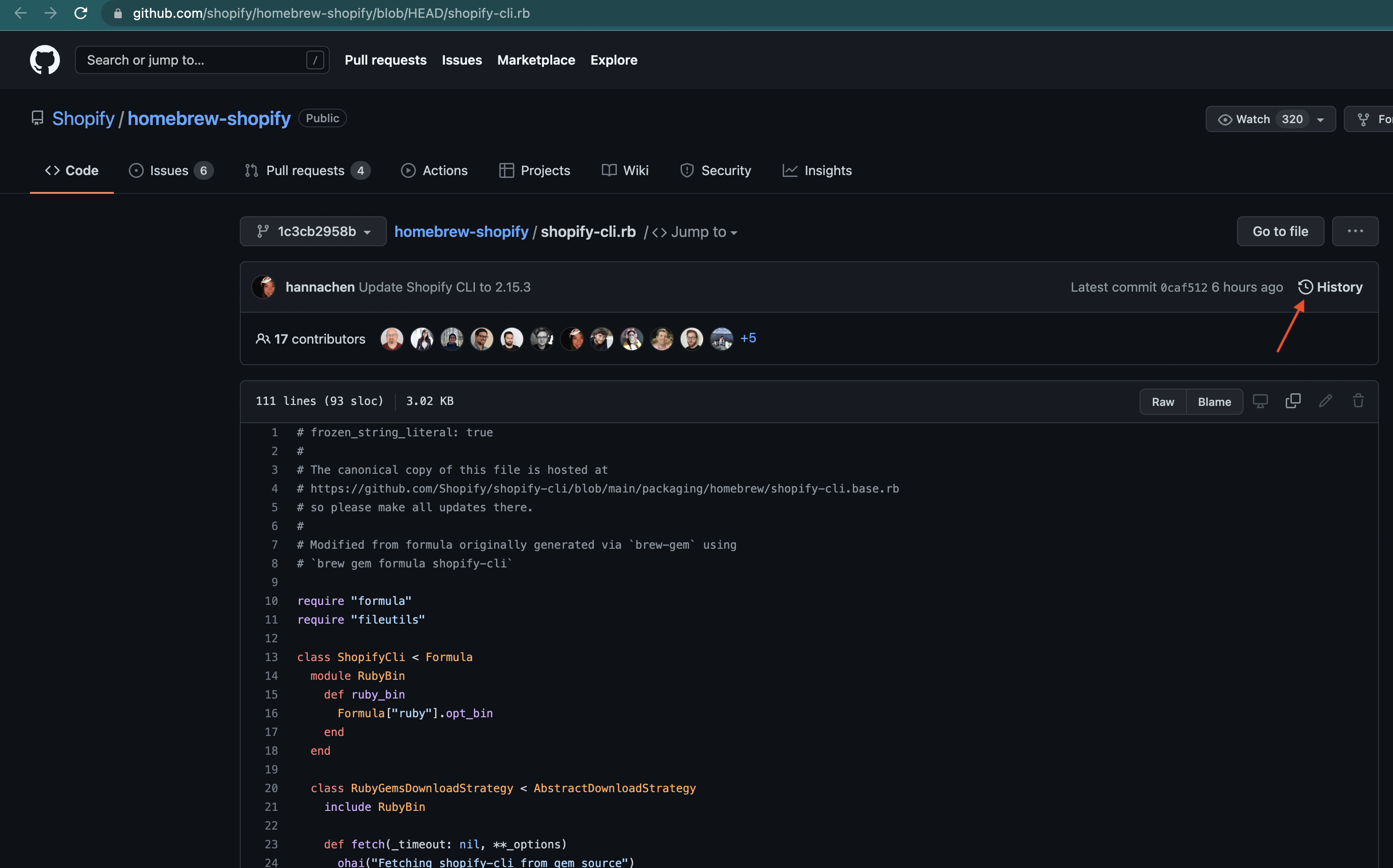Screen dimensions: 1393x868
Task: Delete the file with the trash icon
Action: (1358, 401)
